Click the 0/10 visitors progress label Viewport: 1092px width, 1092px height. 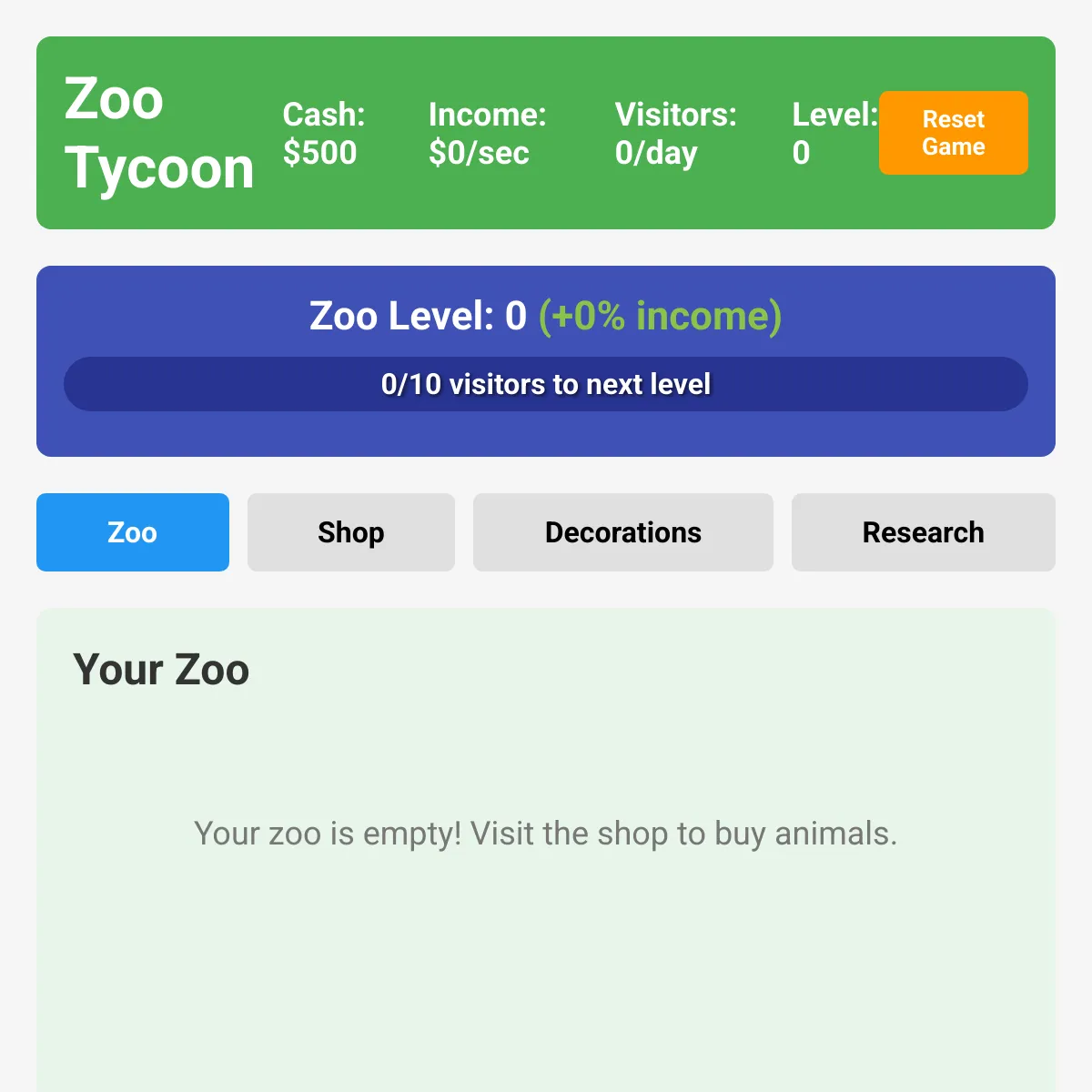(546, 384)
